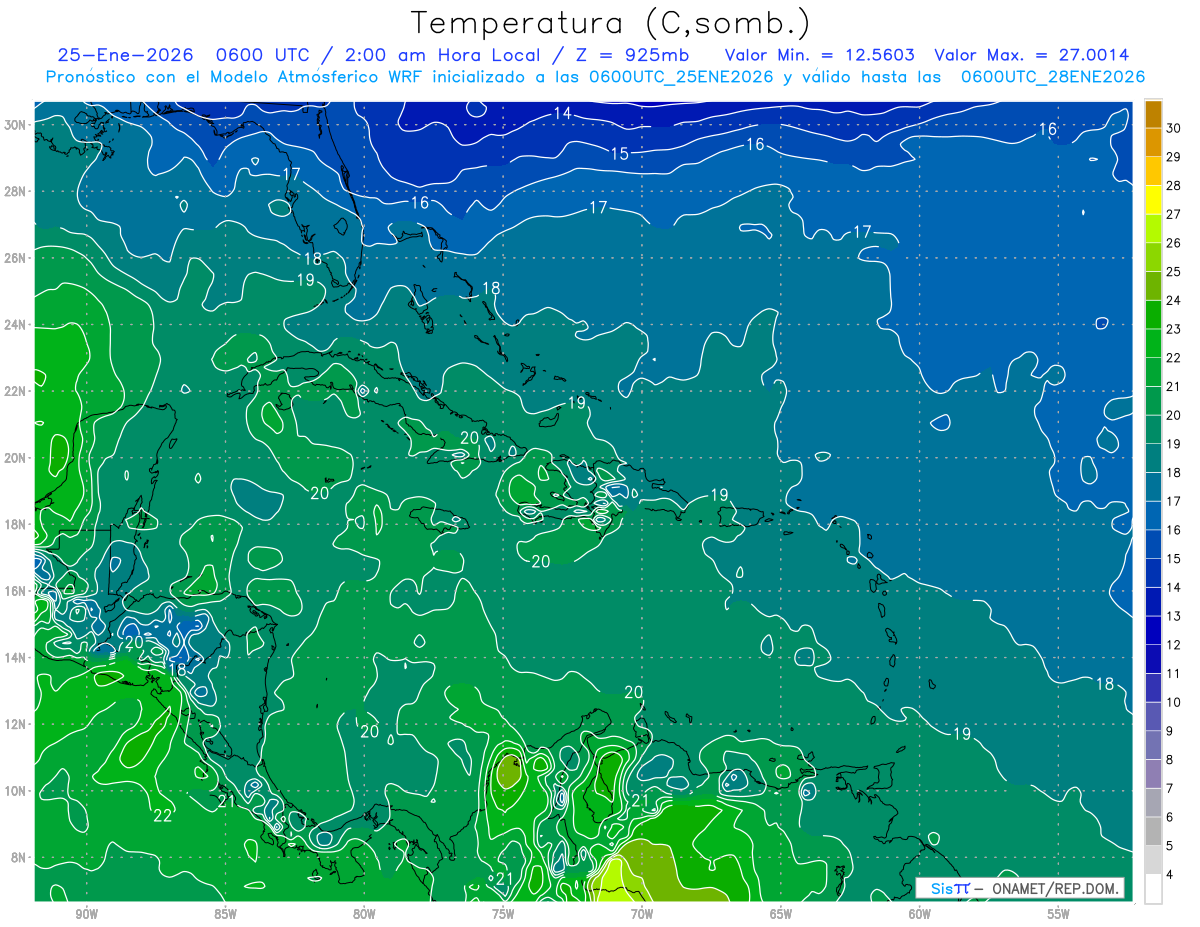Click the dark orange top color scale swatch
The height and width of the screenshot is (927, 1200).
click(x=1153, y=114)
